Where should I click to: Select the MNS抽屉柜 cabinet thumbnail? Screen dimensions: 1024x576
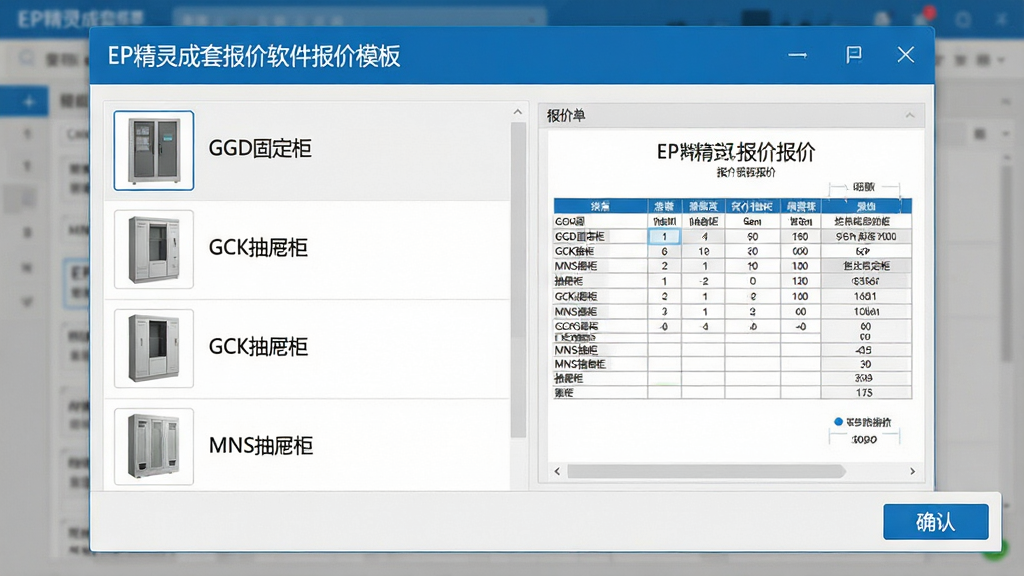click(x=153, y=447)
